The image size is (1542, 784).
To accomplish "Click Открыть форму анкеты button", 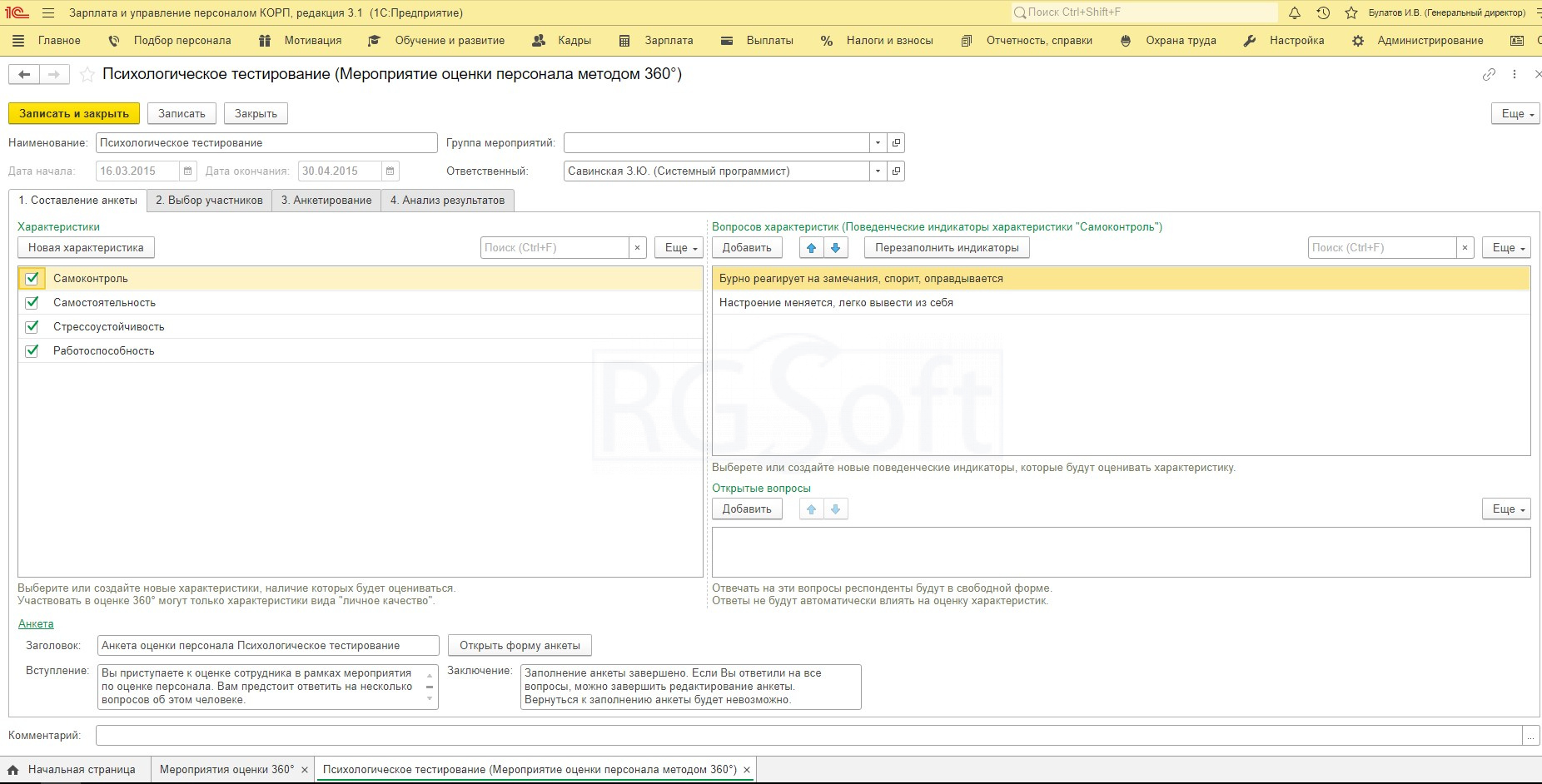I will tap(520, 646).
